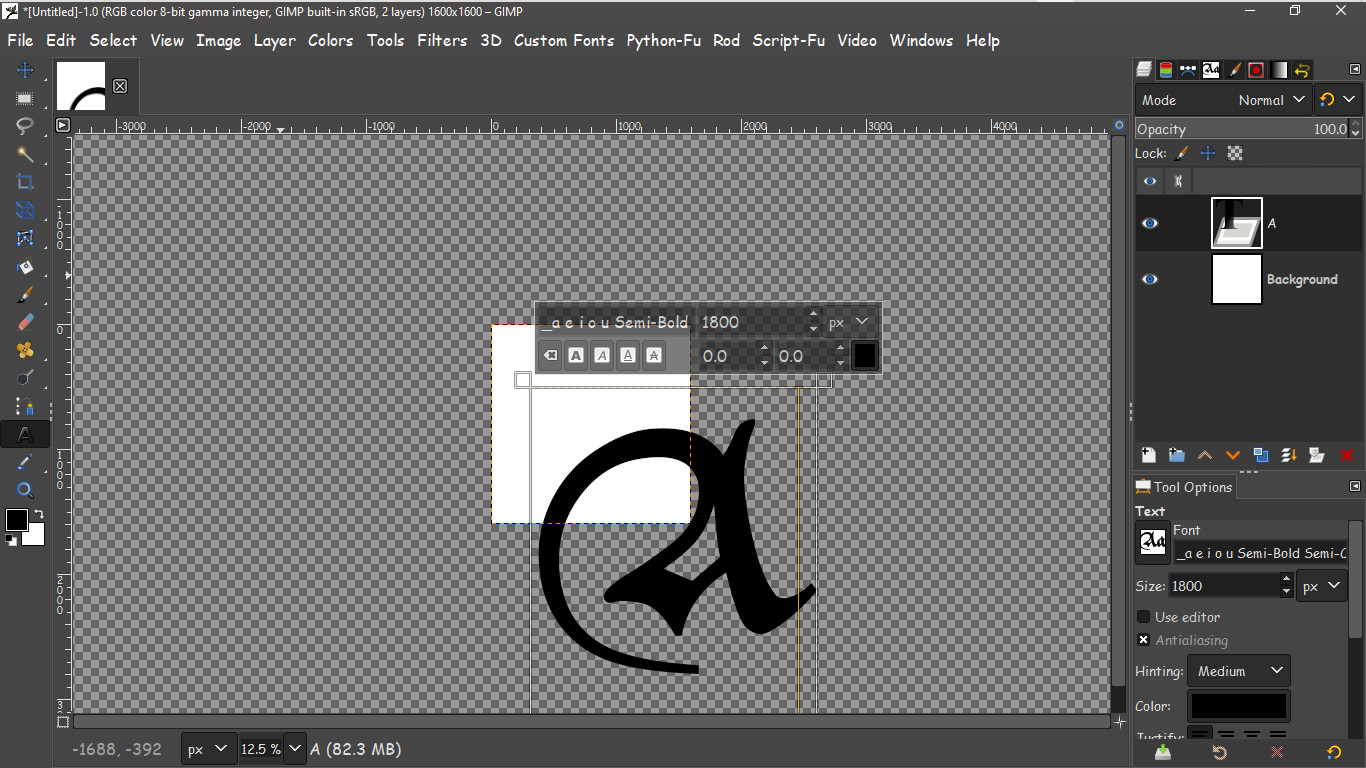Viewport: 1366px width, 768px height.
Task: Select the Move tool
Action: (25, 70)
